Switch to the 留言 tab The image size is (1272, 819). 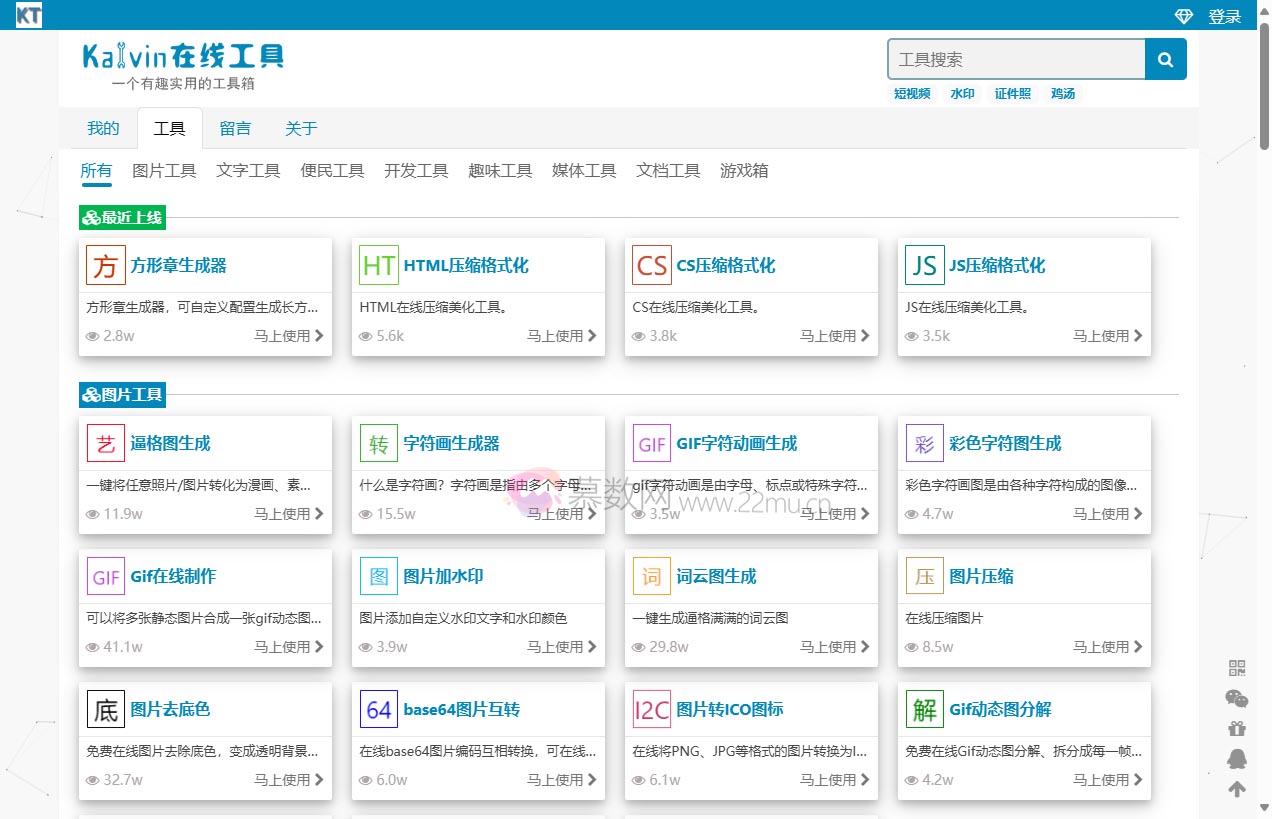235,128
